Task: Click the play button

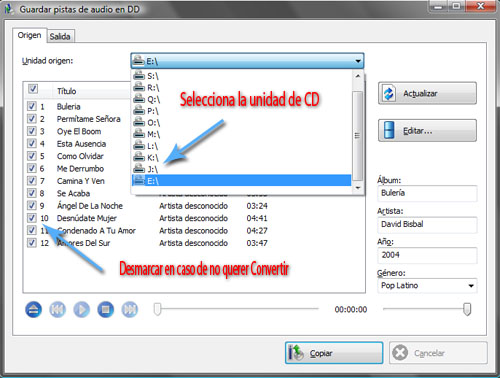Action: [82, 310]
